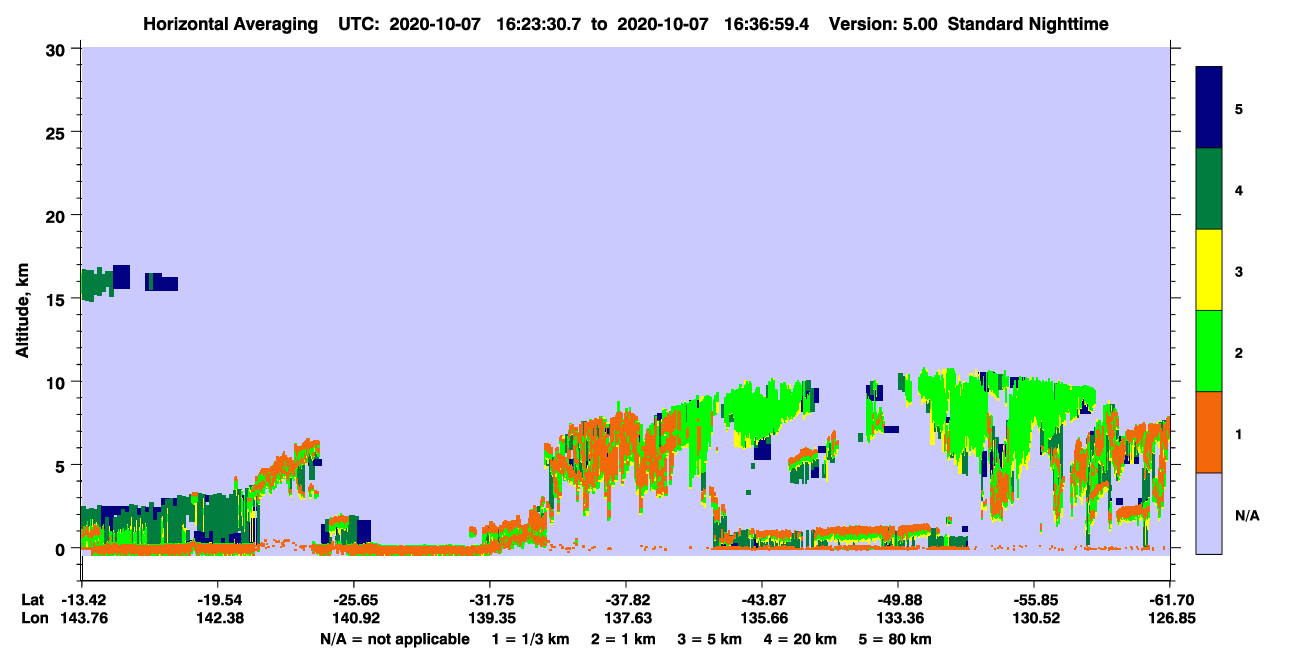Click the 'N/A = not applicable' caption

pyautogui.click(x=394, y=639)
